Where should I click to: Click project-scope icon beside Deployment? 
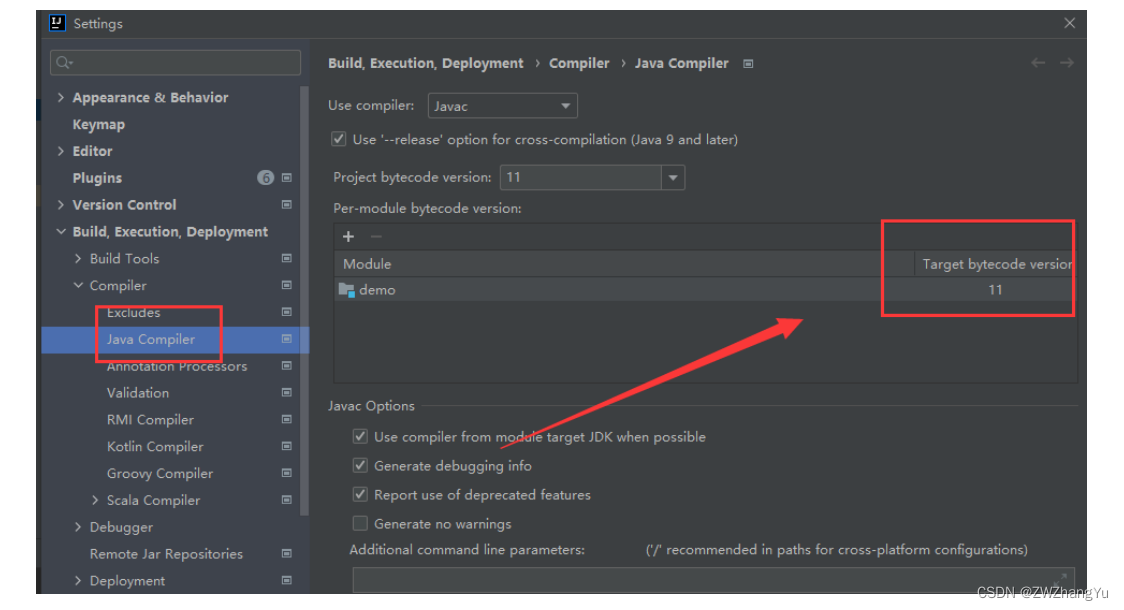click(x=287, y=581)
